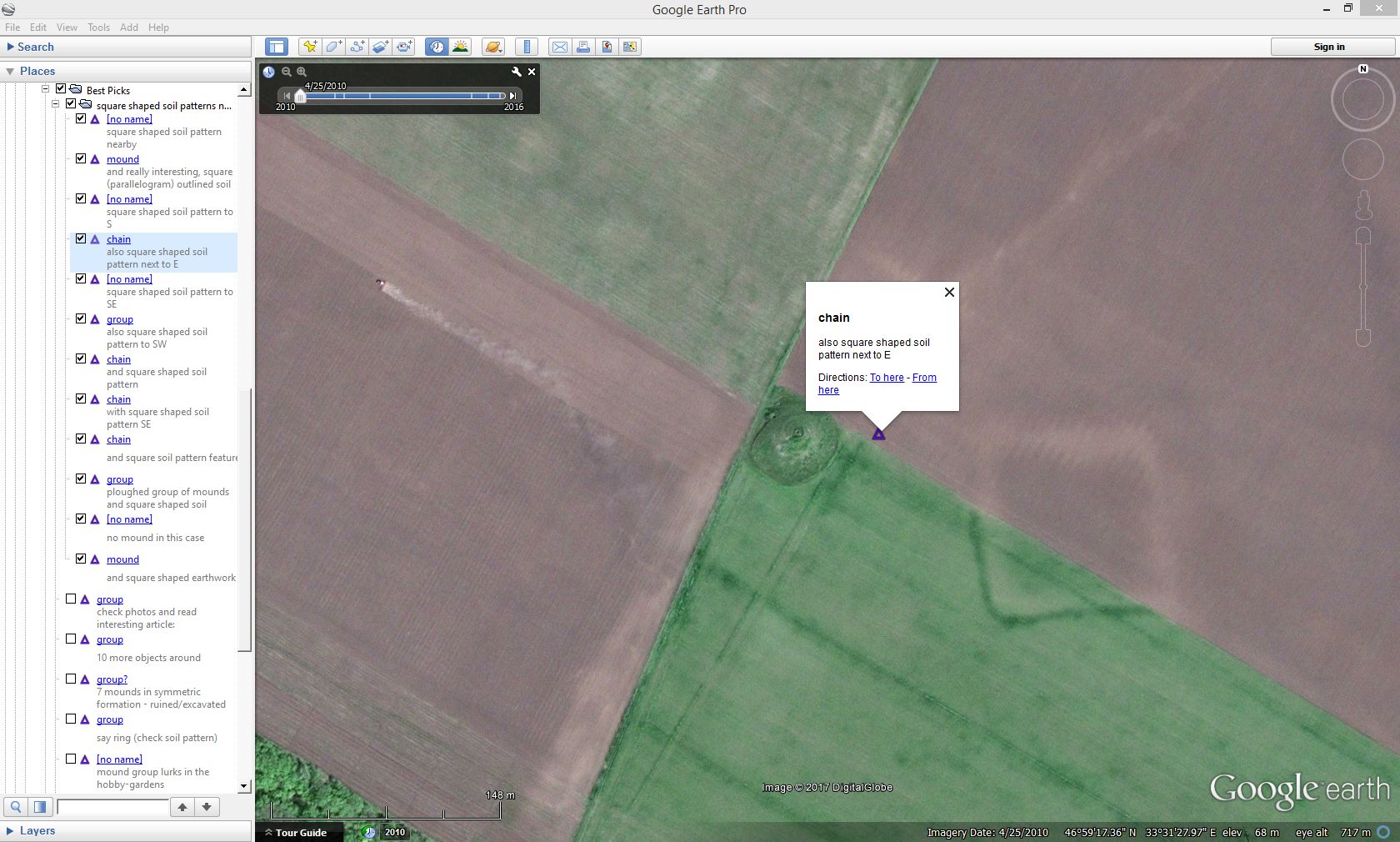Add a polygon tool
Image resolution: width=1400 pixels, height=842 pixels.
pos(333,47)
